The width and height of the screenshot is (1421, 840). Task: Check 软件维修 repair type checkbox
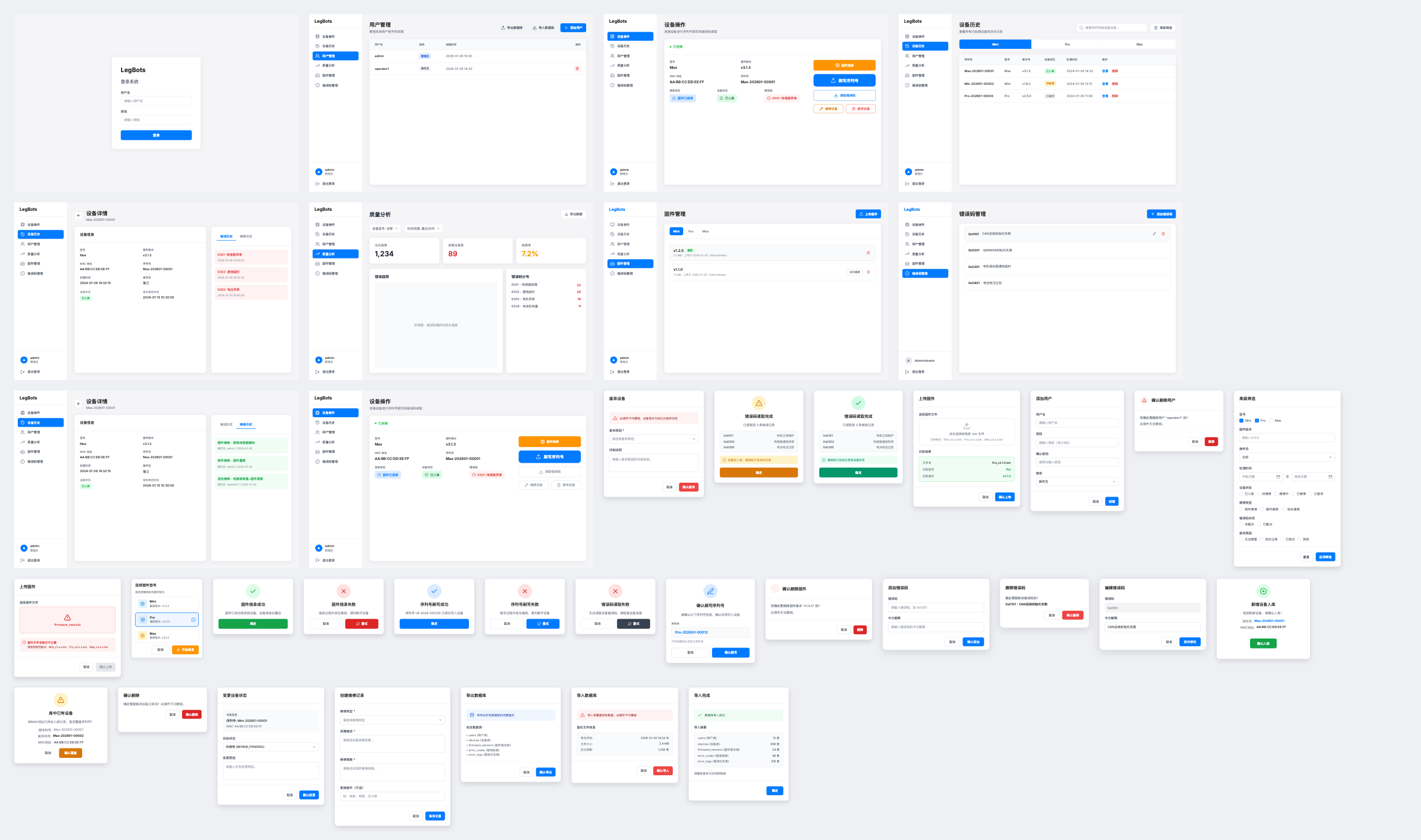[x=1241, y=509]
